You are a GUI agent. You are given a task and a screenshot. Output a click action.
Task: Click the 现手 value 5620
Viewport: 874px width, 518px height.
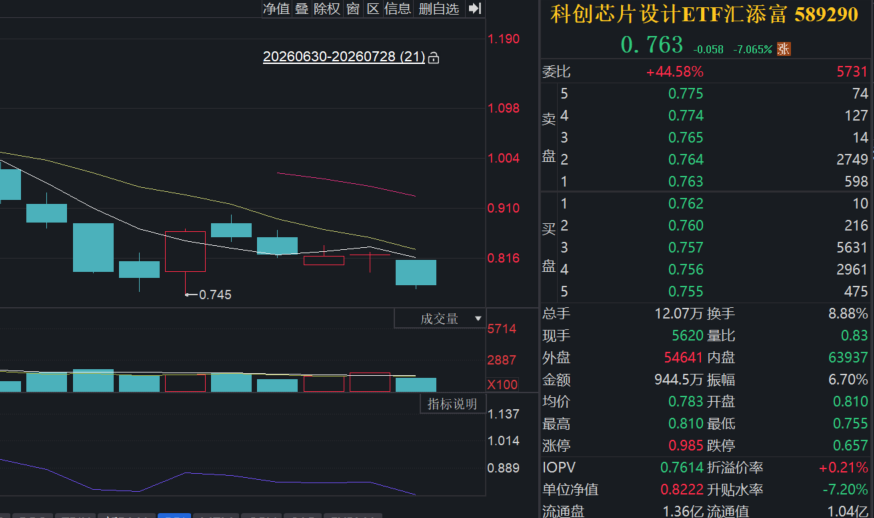tap(687, 336)
